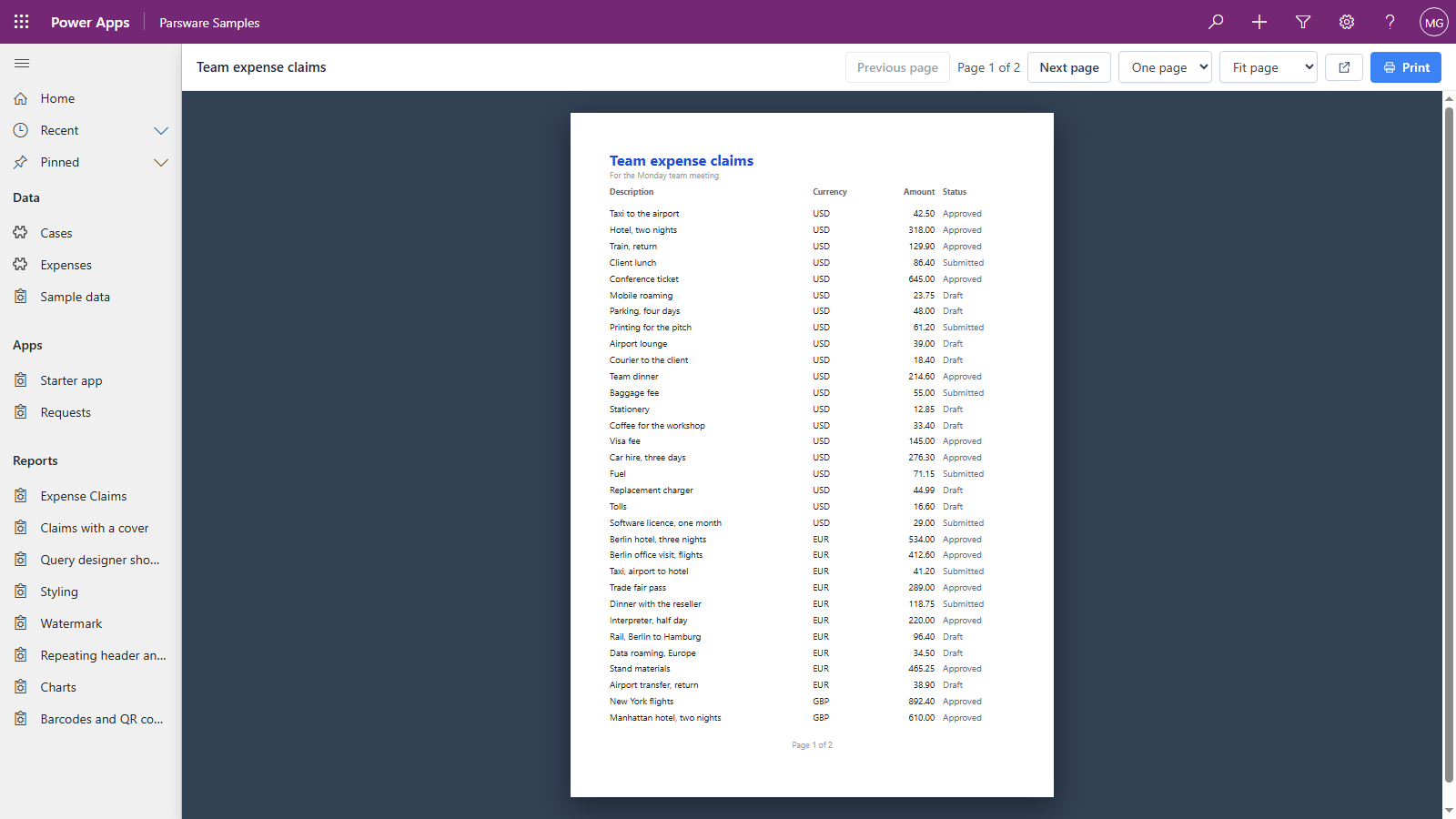Collapse the sidebar with the hamburger icon
Viewport: 1456px width, 819px height.
coord(22,64)
